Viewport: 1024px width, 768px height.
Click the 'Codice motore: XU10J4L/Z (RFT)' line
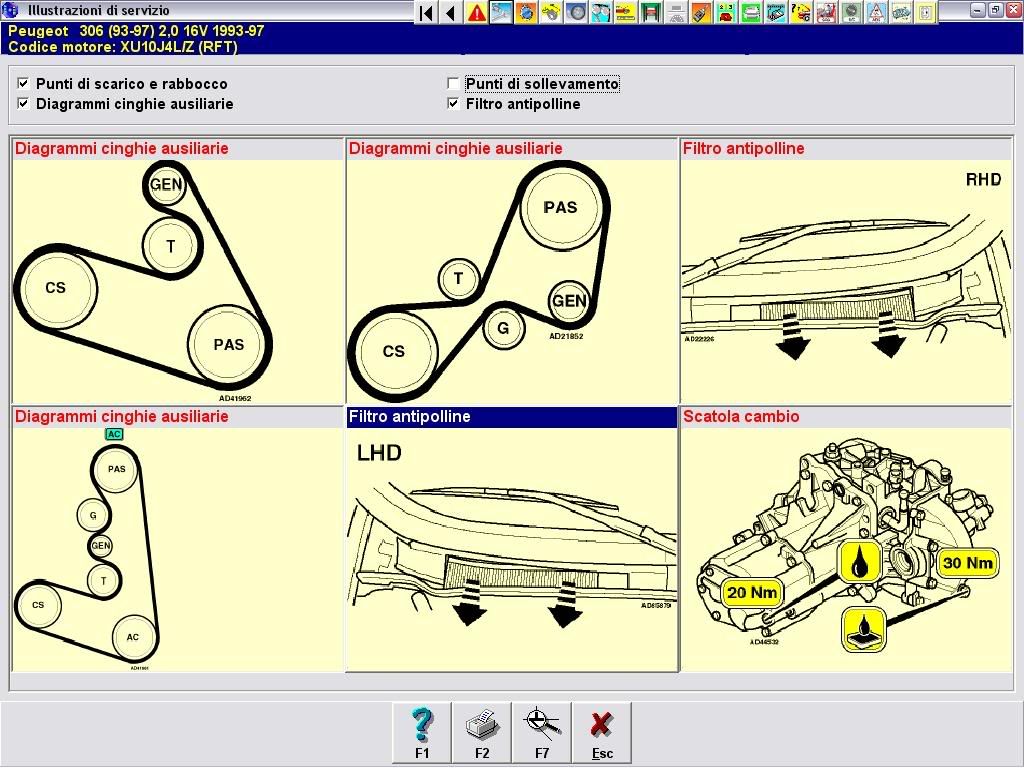123,47
